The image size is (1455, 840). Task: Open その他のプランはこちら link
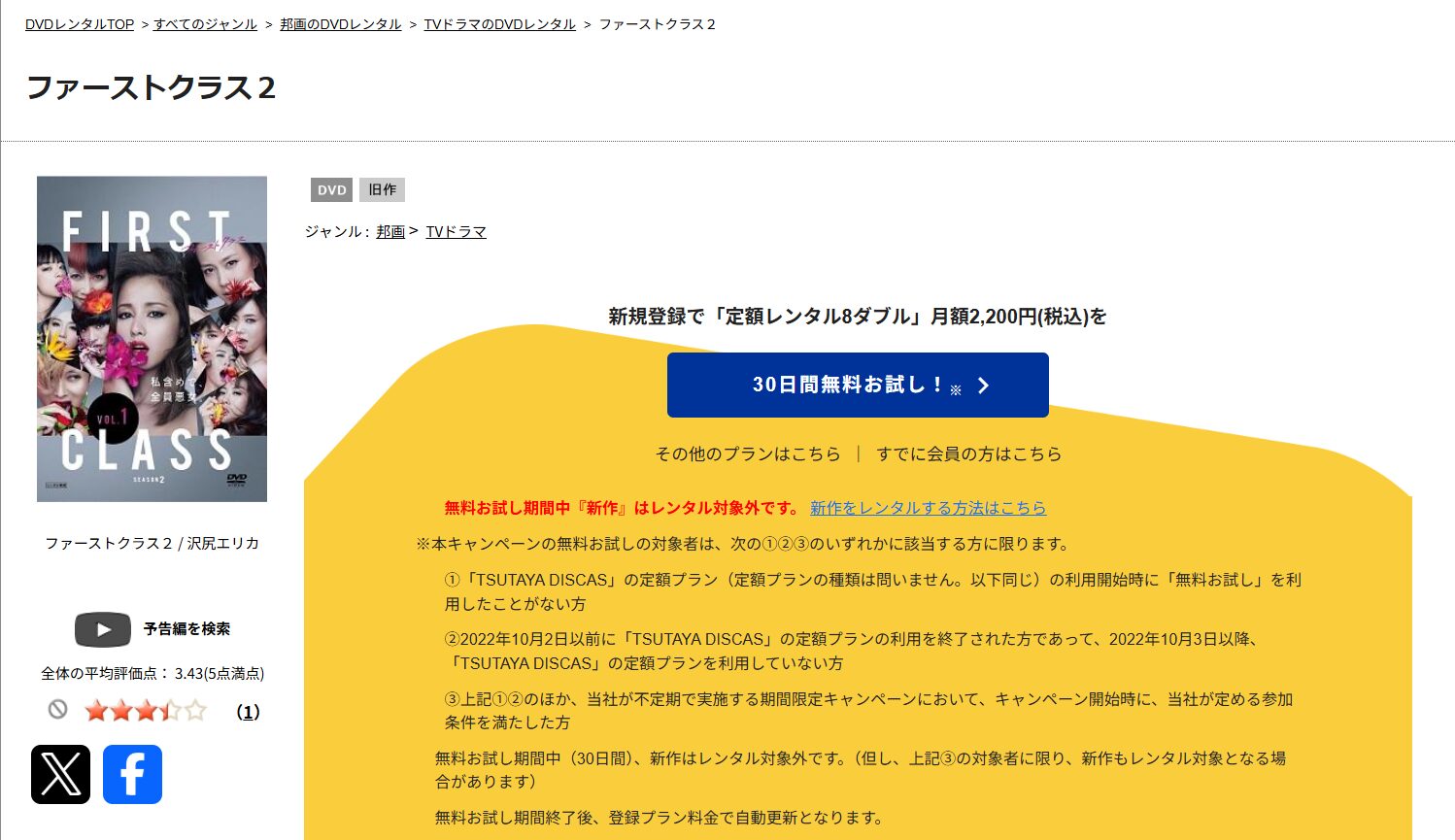click(x=748, y=454)
